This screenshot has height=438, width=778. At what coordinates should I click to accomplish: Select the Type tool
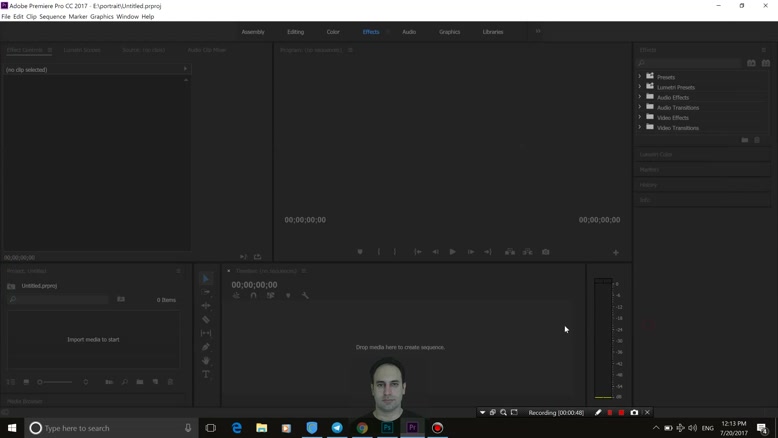(206, 375)
